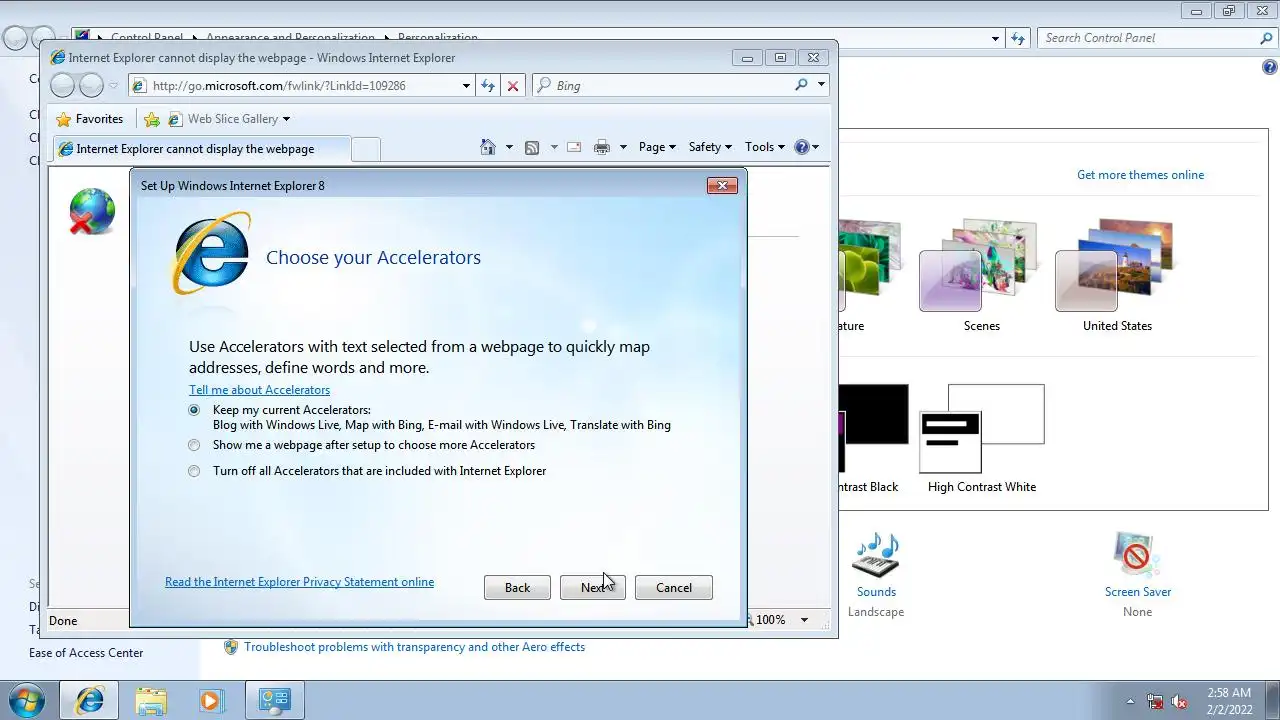Open a new blank tab button
The height and width of the screenshot is (720, 1280).
pos(366,149)
